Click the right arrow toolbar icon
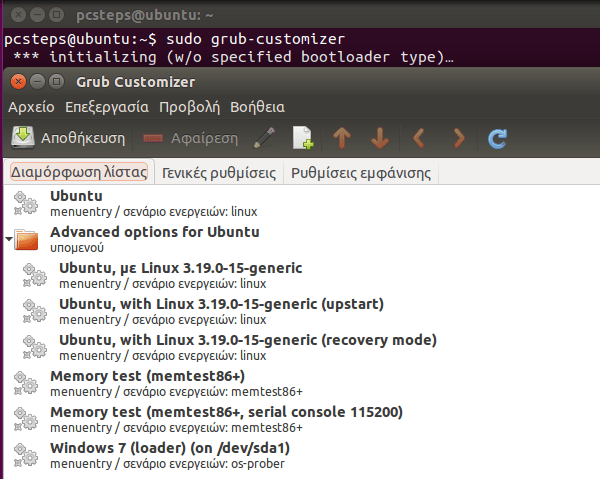Viewport: 600px width, 479px height. 459,138
